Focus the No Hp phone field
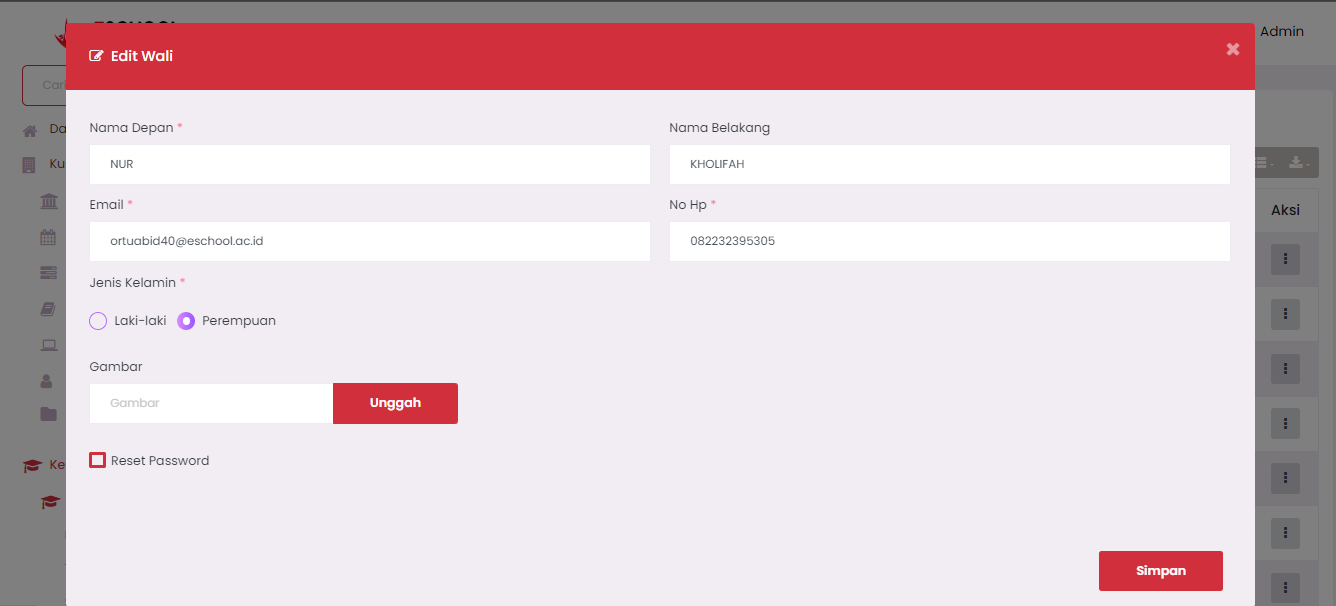Screen dimensions: 1336x606 949,241
